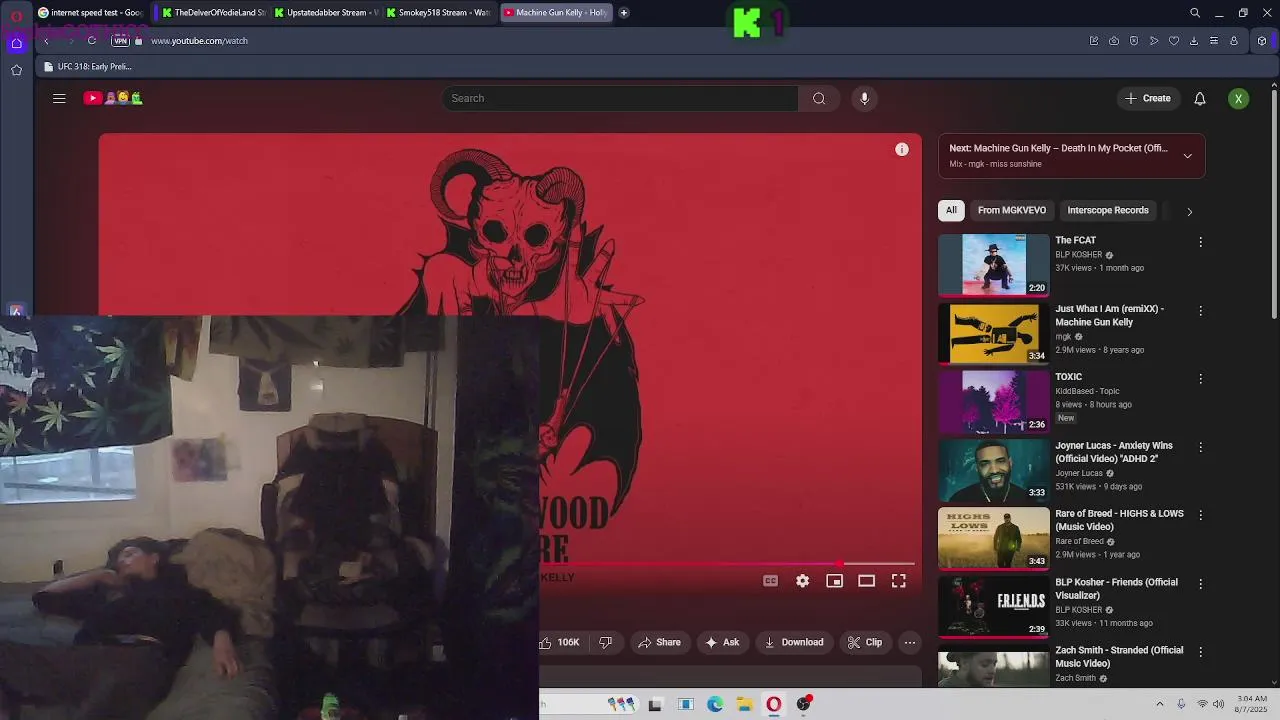Start voice search with the microphone
Image resolution: width=1280 pixels, height=720 pixels.
pos(865,98)
